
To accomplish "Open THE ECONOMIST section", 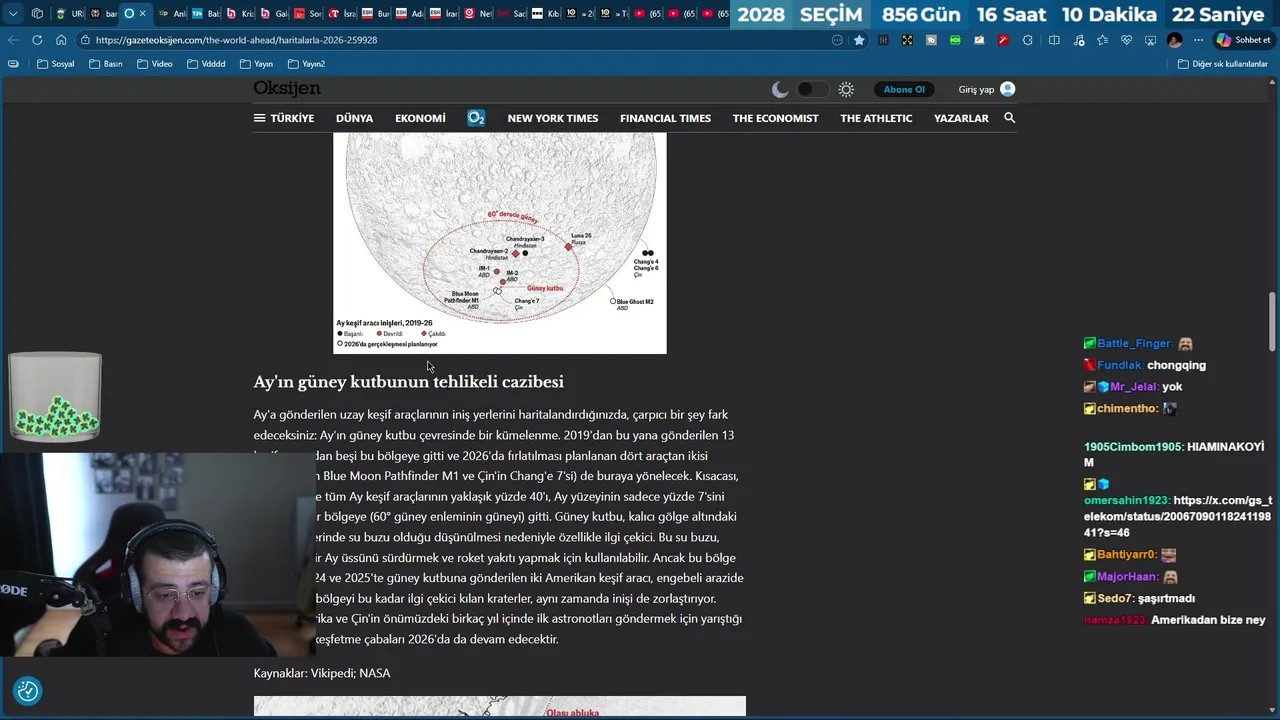I will click(775, 118).
